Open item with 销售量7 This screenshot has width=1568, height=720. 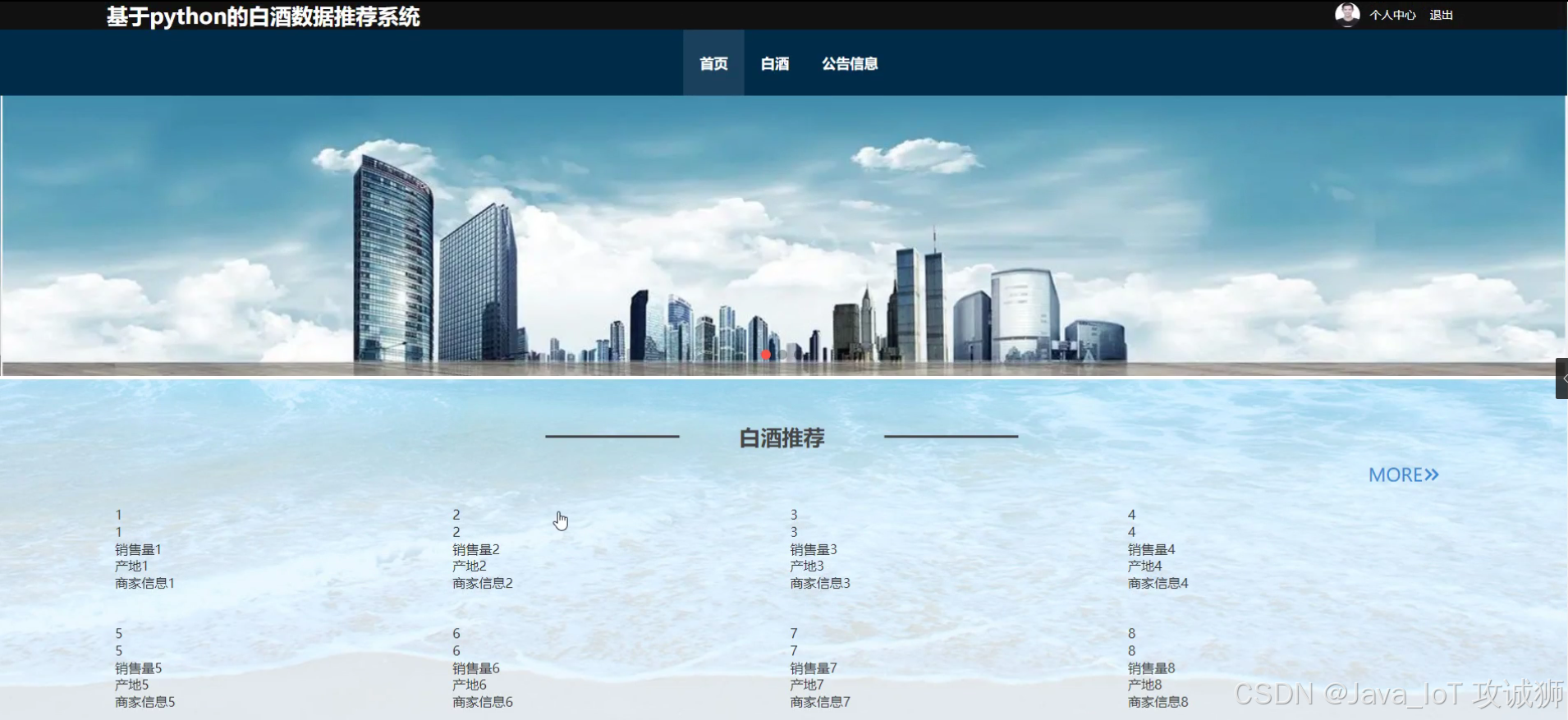pyautogui.click(x=814, y=668)
